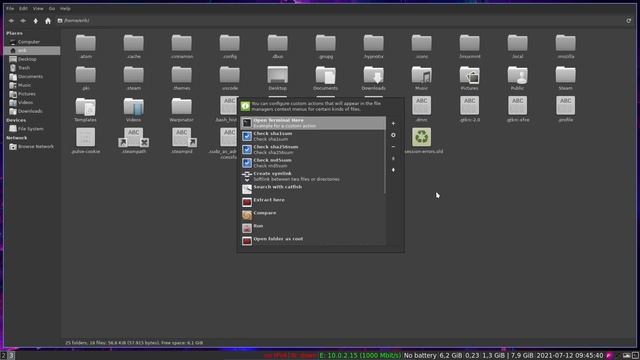Select the Check md5sum action
This screenshot has height=360, width=640.
[x=313, y=163]
